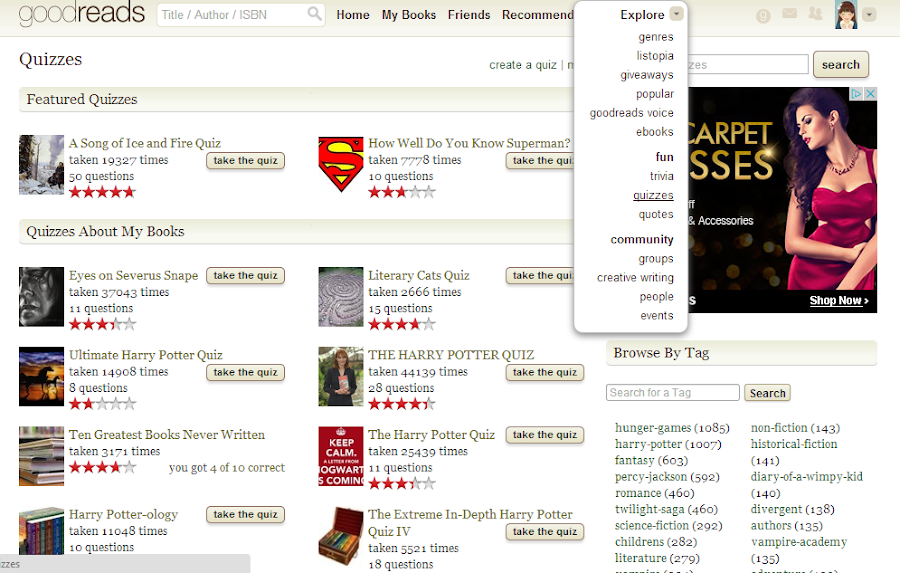Take the Ultimate Harry Potter Quiz

pos(245,373)
